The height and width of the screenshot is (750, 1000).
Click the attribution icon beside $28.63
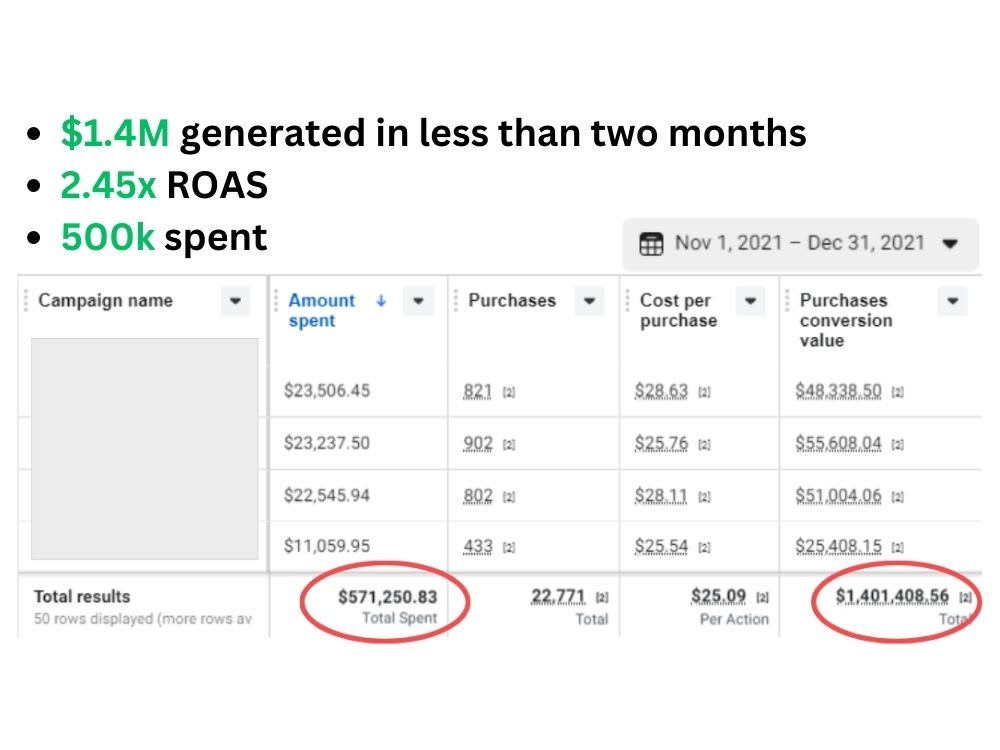(x=704, y=392)
